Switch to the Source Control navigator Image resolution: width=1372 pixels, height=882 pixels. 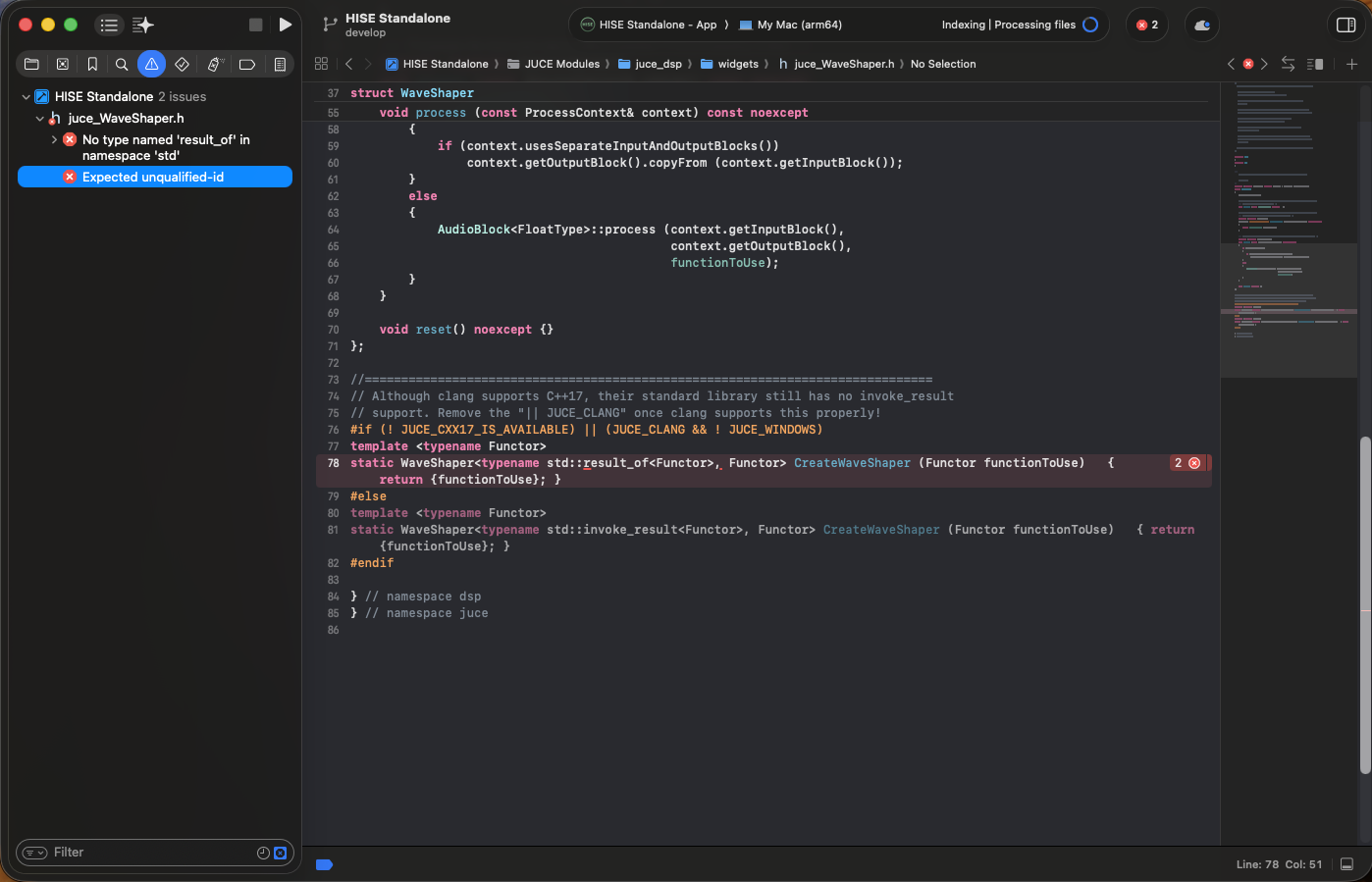pyautogui.click(x=62, y=63)
